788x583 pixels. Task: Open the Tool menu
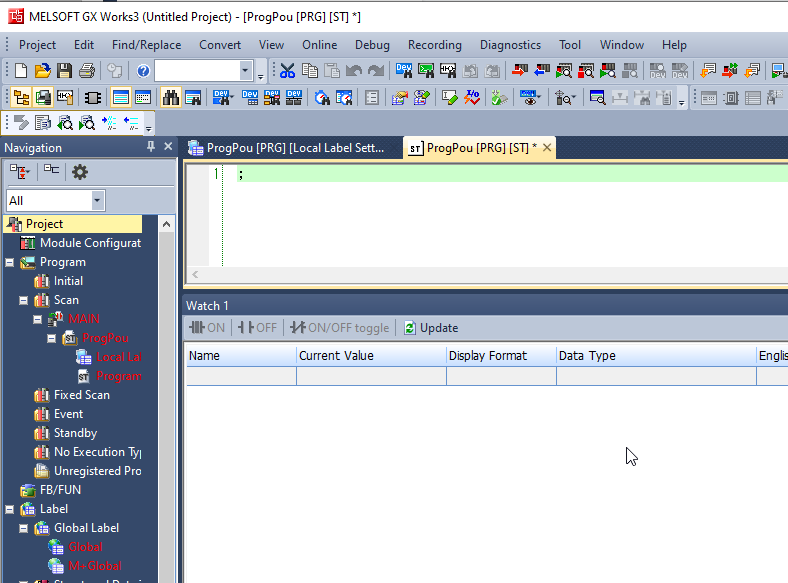(570, 45)
